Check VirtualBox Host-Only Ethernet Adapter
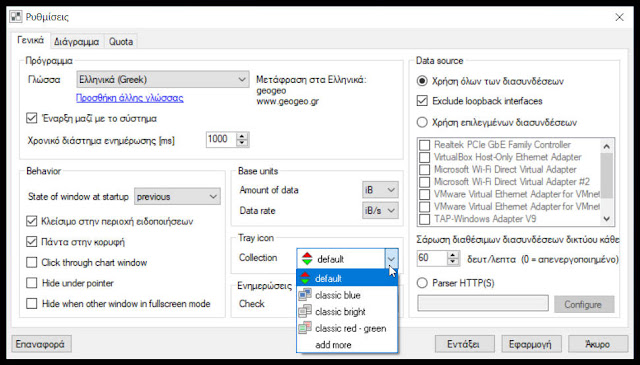 pyautogui.click(x=424, y=157)
